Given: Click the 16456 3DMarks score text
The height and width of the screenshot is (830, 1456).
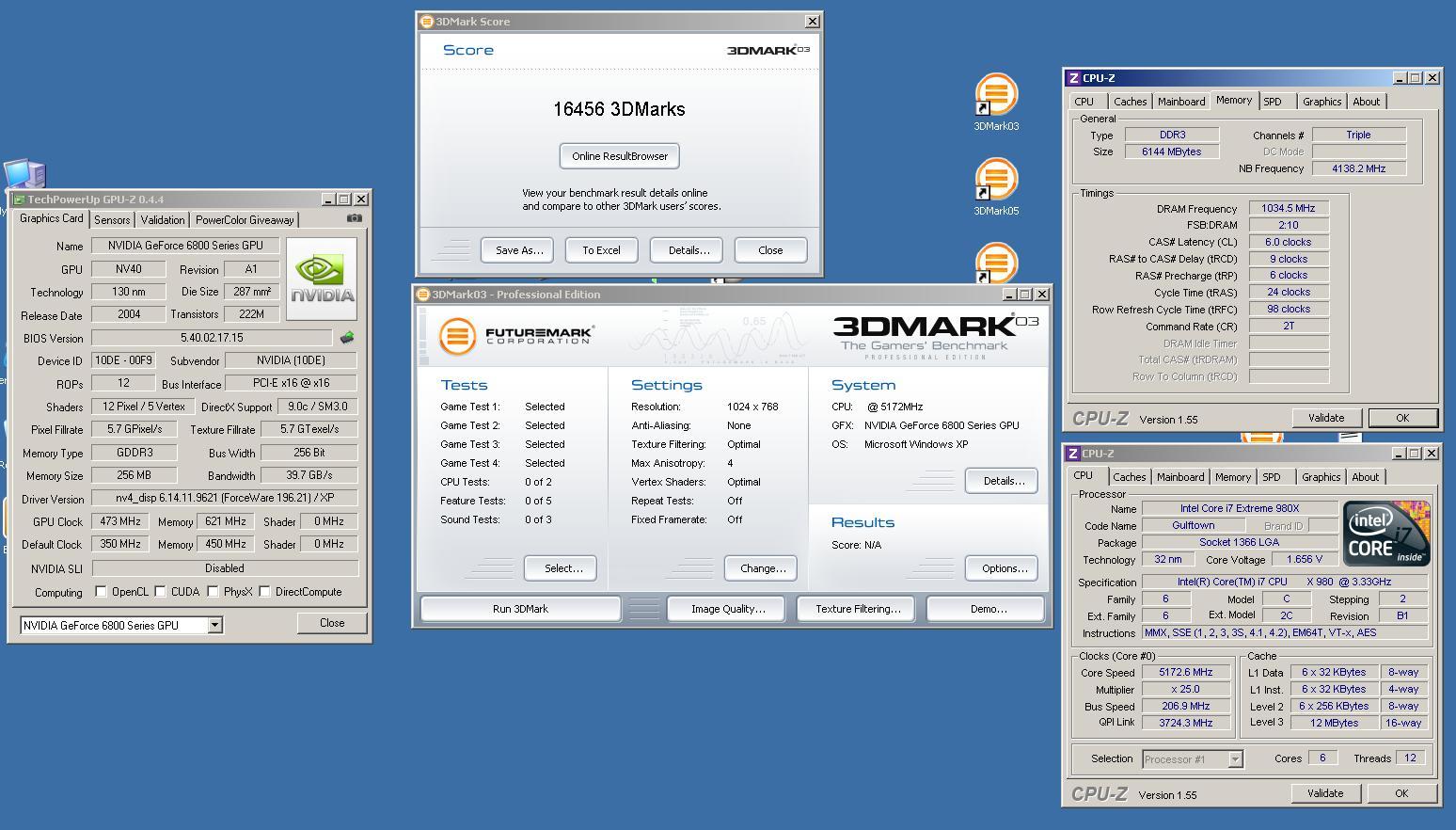Looking at the screenshot, I should pos(619,109).
